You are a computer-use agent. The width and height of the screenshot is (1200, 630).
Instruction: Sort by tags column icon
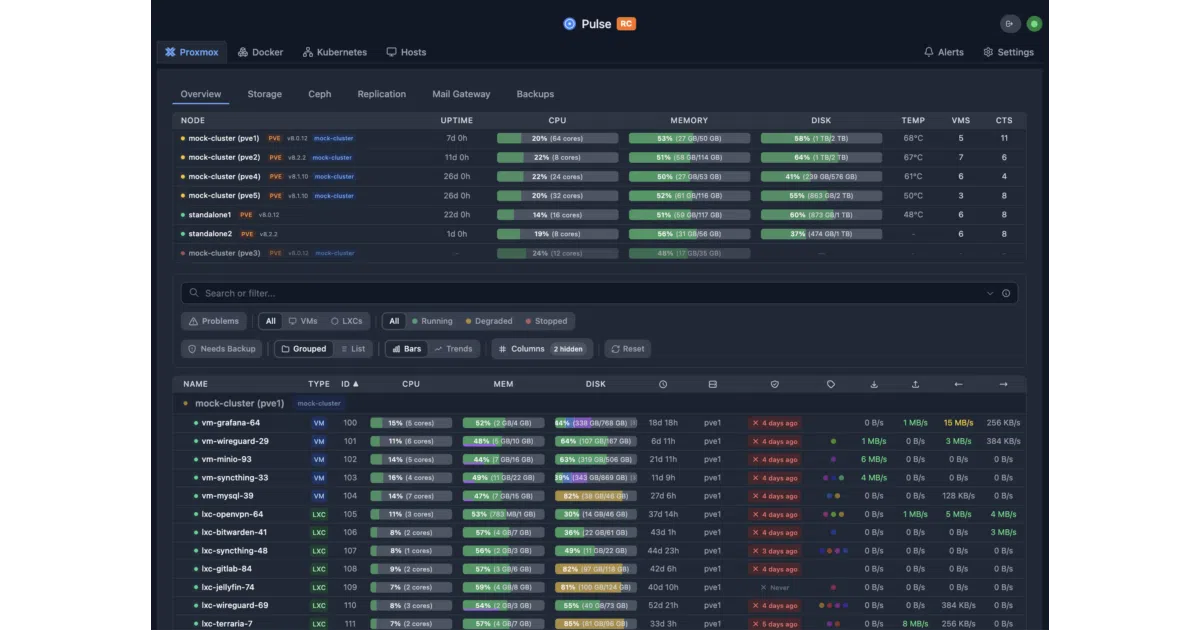[x=831, y=384]
